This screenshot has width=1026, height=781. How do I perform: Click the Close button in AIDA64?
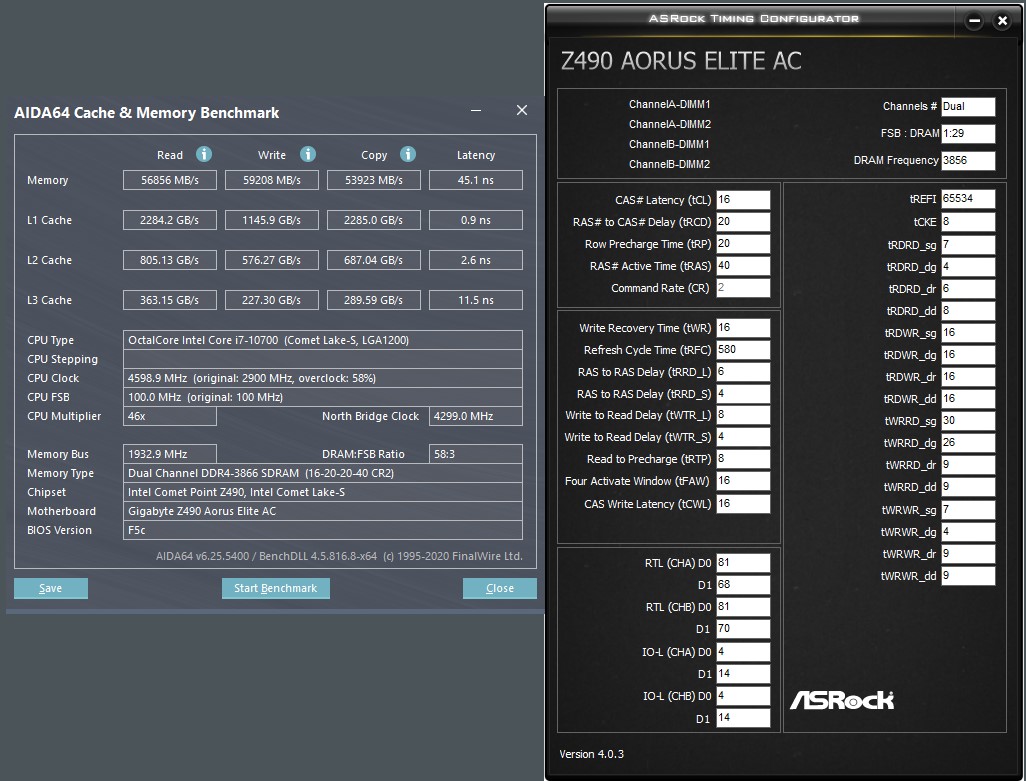click(x=500, y=588)
